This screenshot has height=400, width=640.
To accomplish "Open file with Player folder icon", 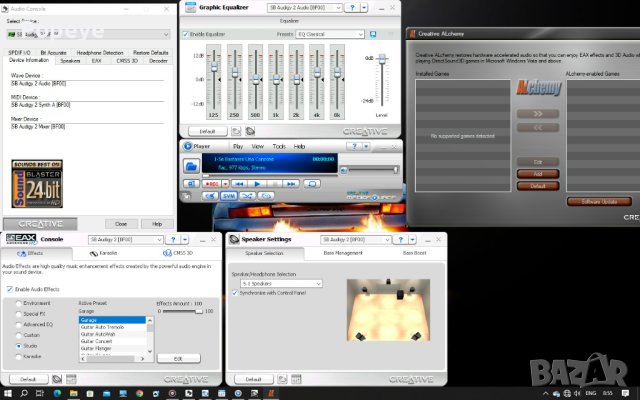I will (x=191, y=166).
